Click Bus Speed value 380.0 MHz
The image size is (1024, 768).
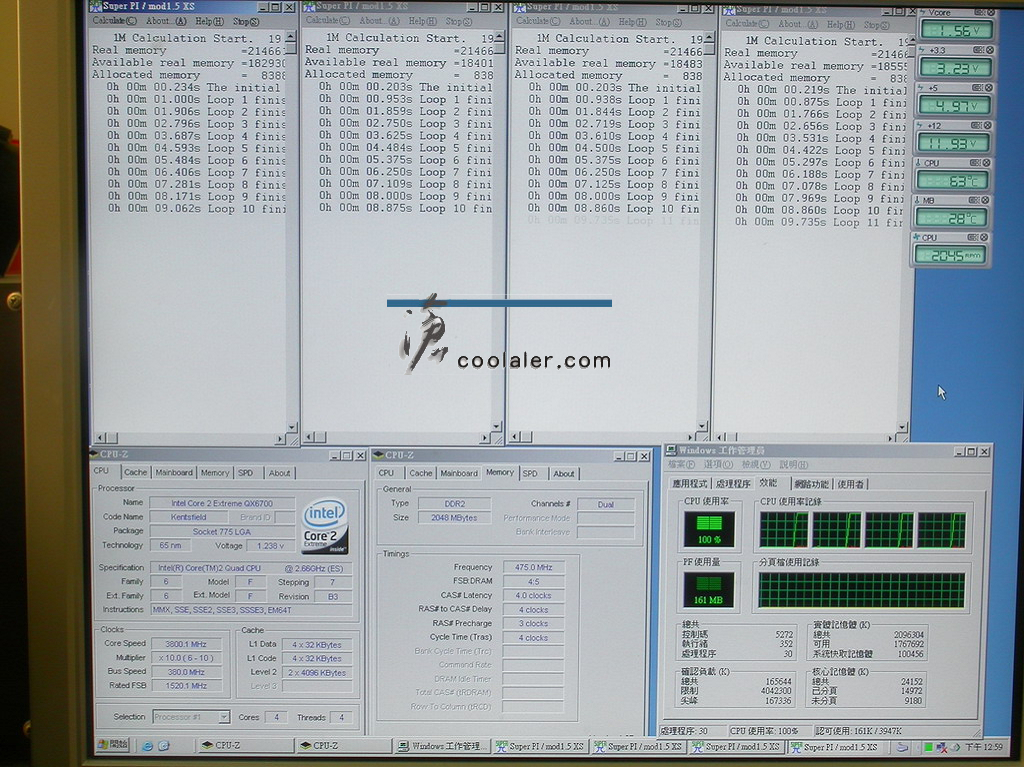[x=186, y=671]
